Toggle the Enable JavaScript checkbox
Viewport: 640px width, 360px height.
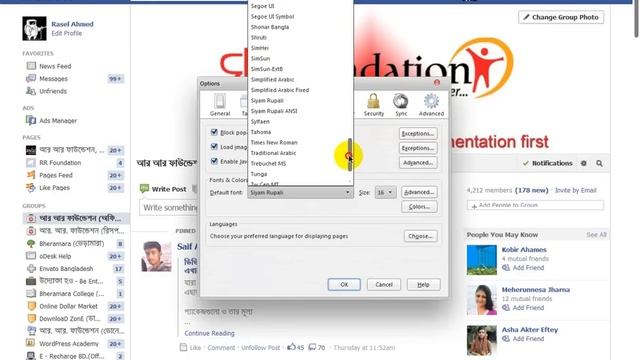coord(214,161)
